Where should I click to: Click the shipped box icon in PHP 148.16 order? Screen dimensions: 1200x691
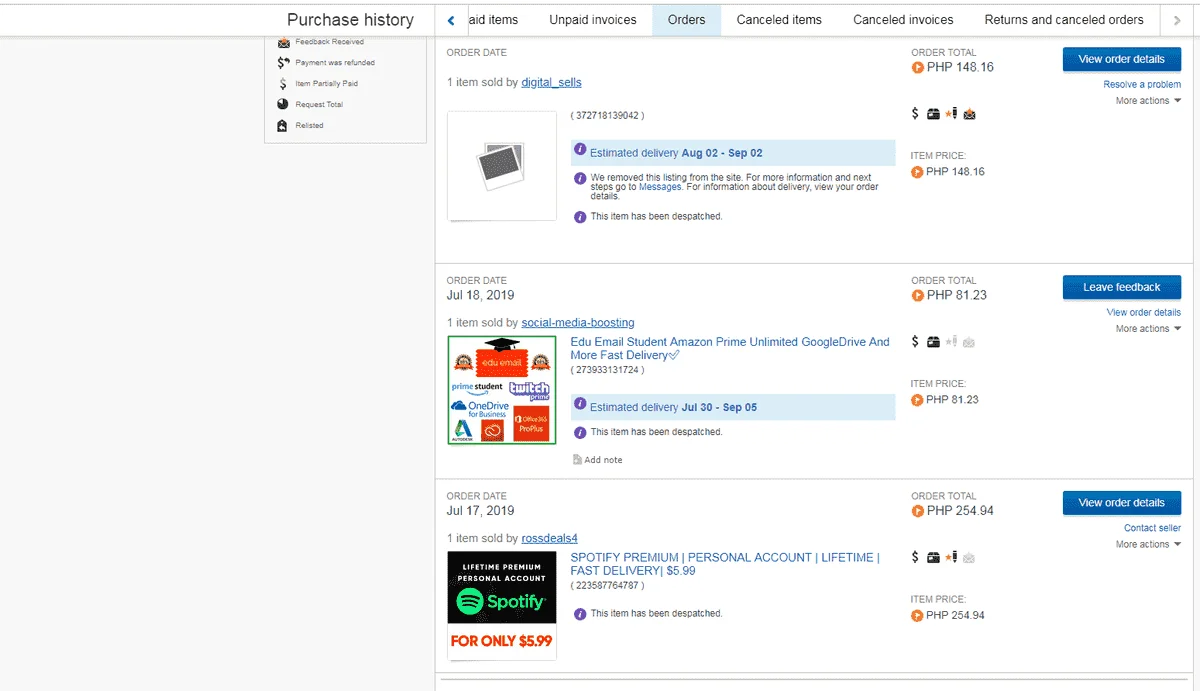point(933,114)
